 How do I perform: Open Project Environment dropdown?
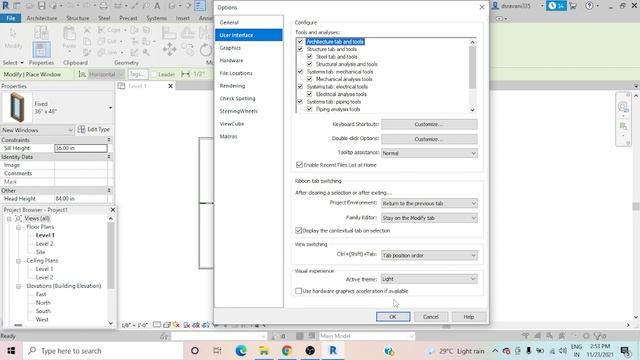click(x=429, y=203)
